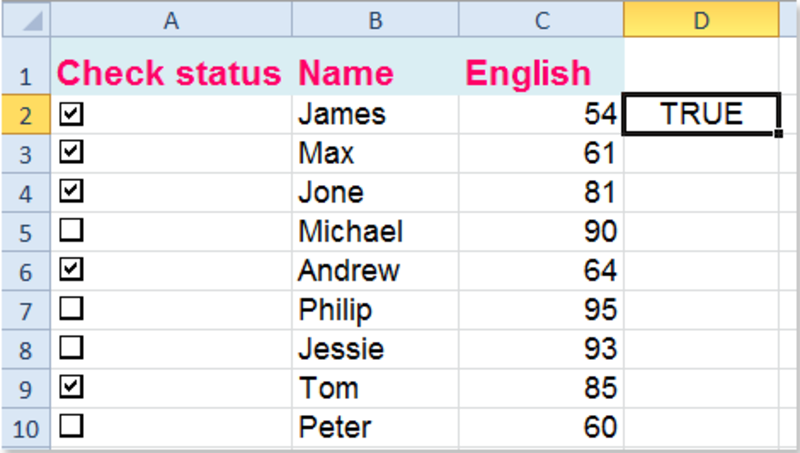The image size is (800, 453).
Task: Enable the checkbox next to Jessie
Action: click(71, 348)
